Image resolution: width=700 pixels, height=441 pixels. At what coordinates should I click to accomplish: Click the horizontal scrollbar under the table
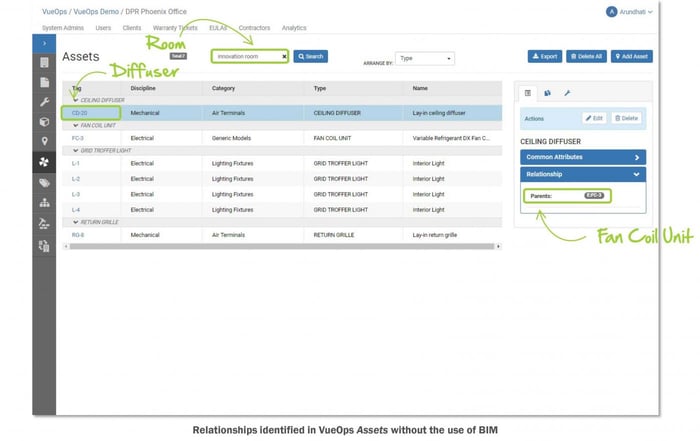click(282, 246)
